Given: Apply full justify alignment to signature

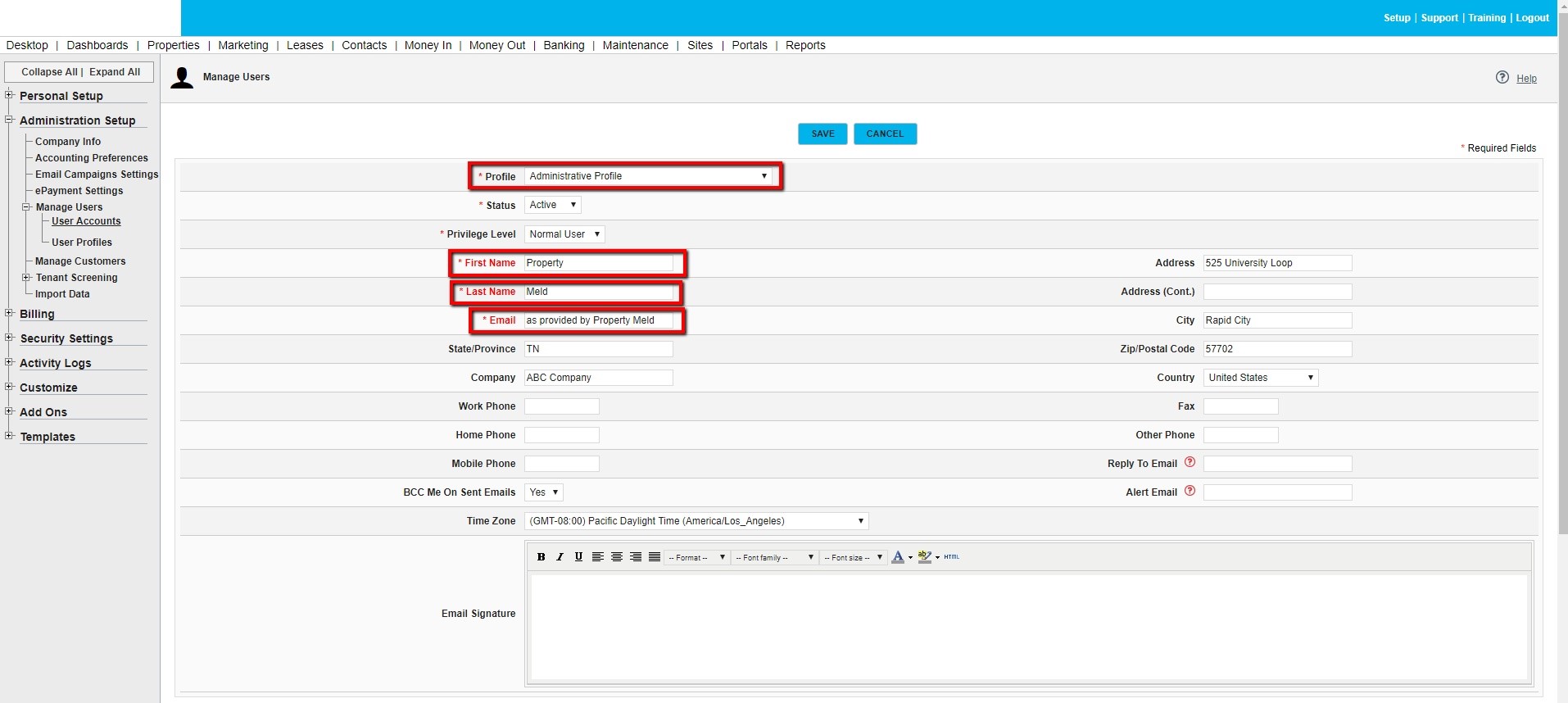Looking at the screenshot, I should [x=655, y=557].
